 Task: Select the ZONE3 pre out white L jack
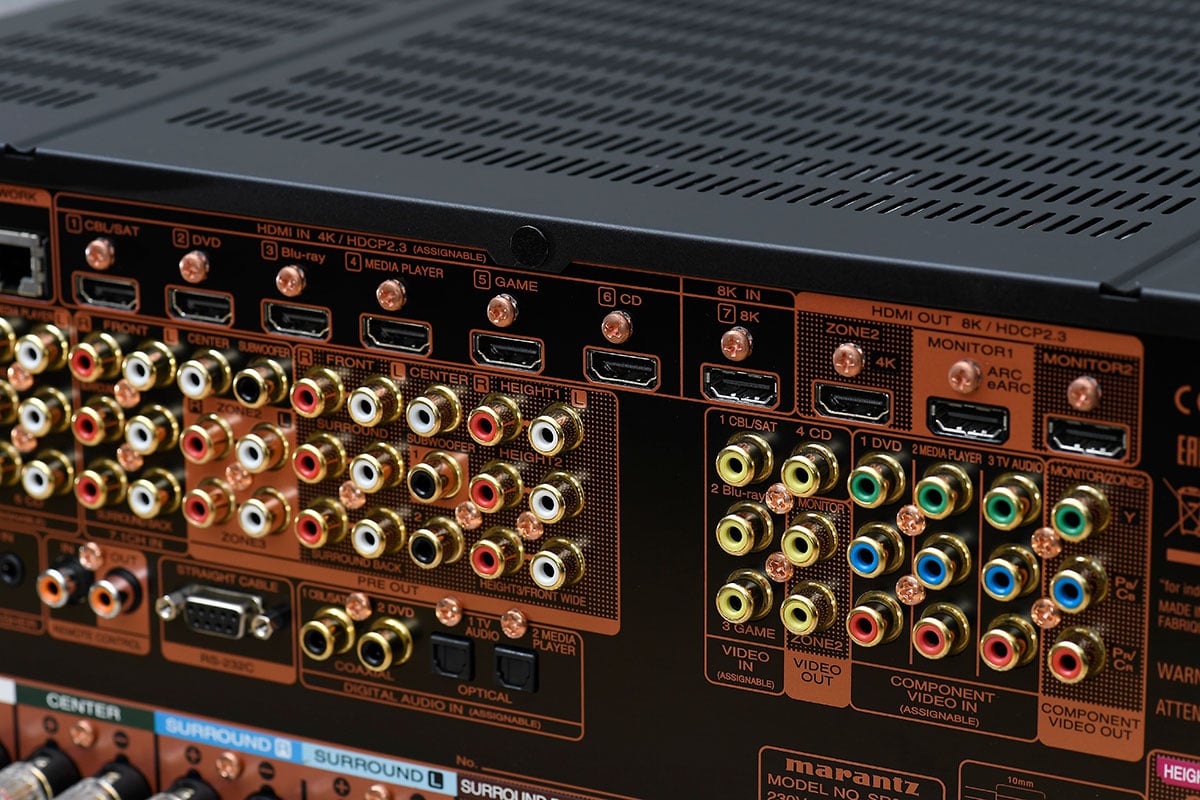click(266, 510)
